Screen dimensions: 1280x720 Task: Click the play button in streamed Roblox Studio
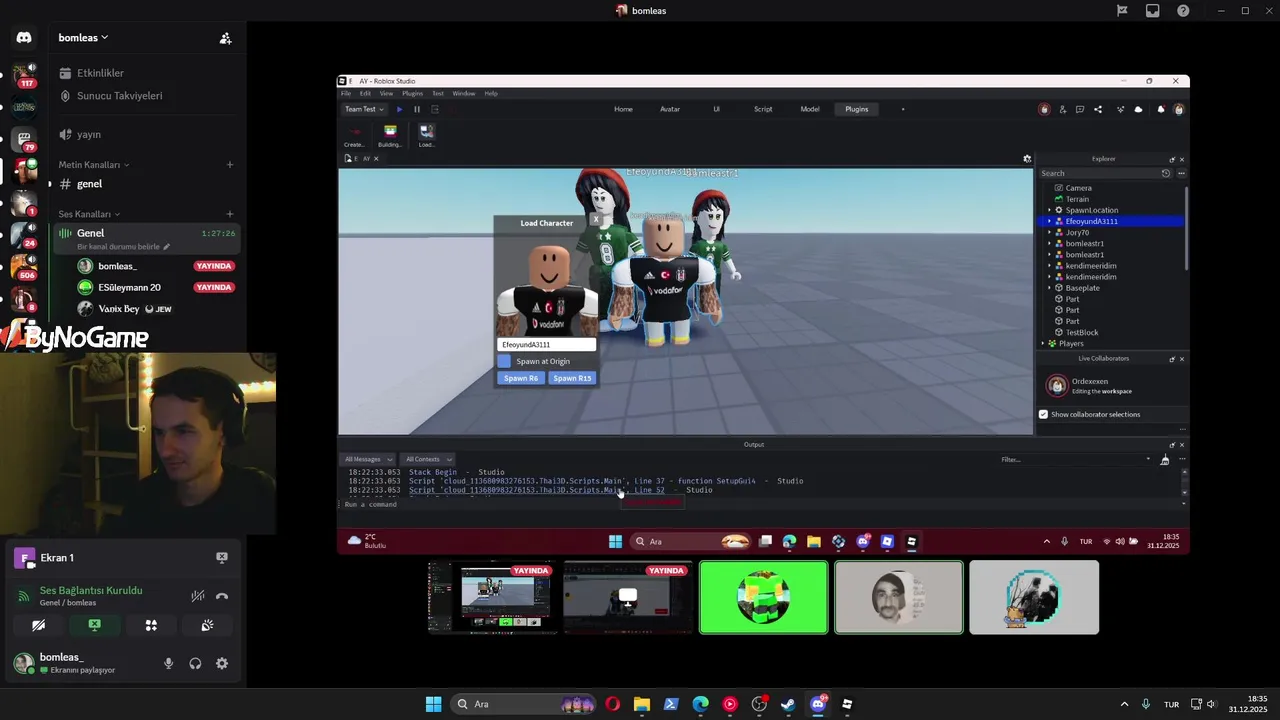399,109
